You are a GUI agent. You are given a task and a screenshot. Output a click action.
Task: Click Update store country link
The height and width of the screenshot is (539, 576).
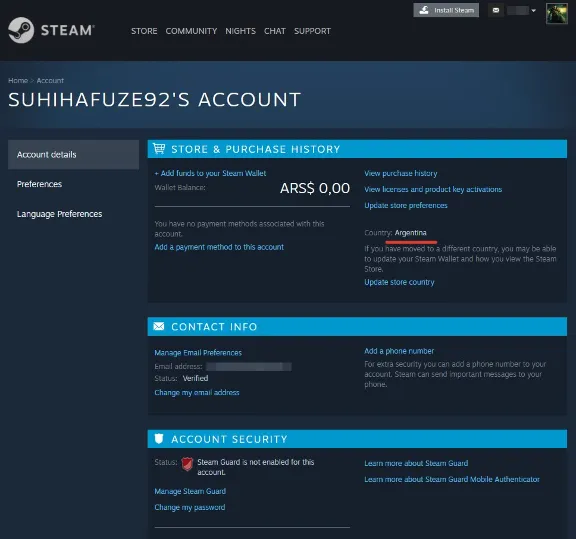tap(399, 282)
